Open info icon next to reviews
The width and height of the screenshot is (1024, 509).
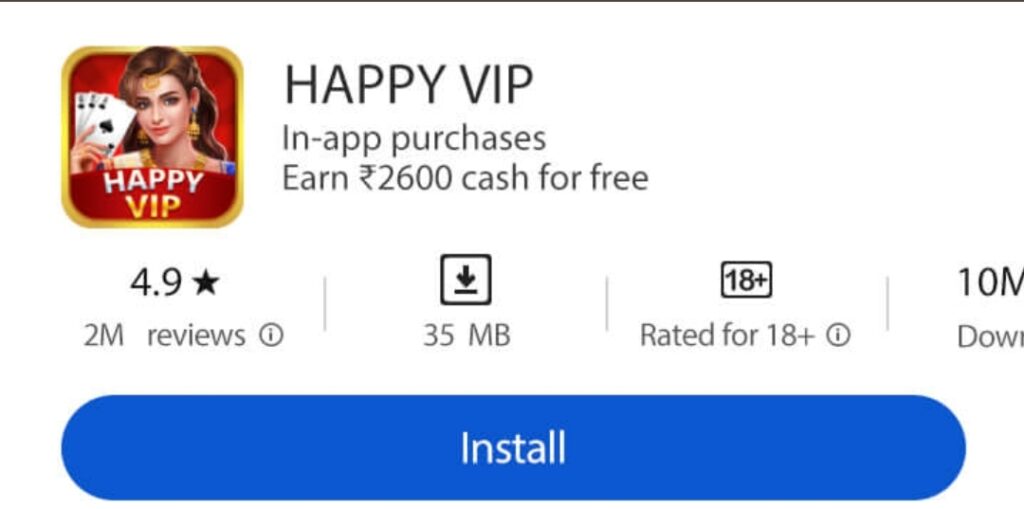(271, 336)
